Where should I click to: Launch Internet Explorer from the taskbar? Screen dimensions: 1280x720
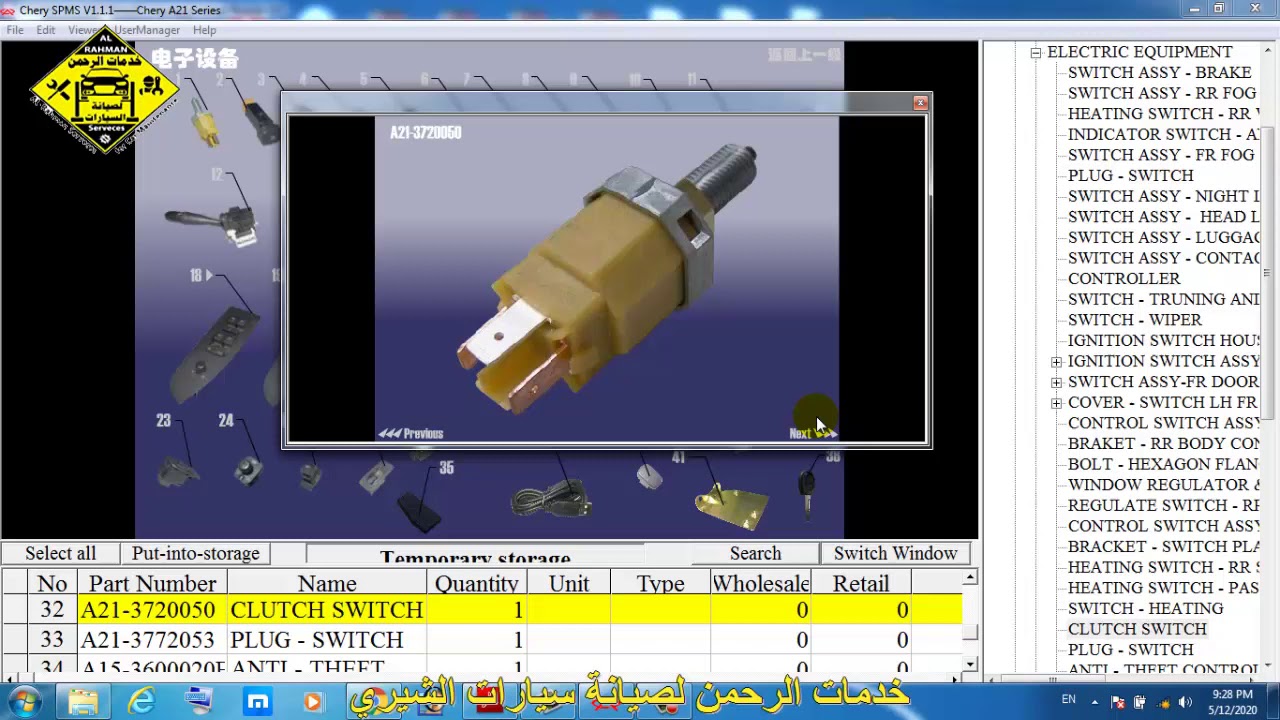click(x=142, y=701)
